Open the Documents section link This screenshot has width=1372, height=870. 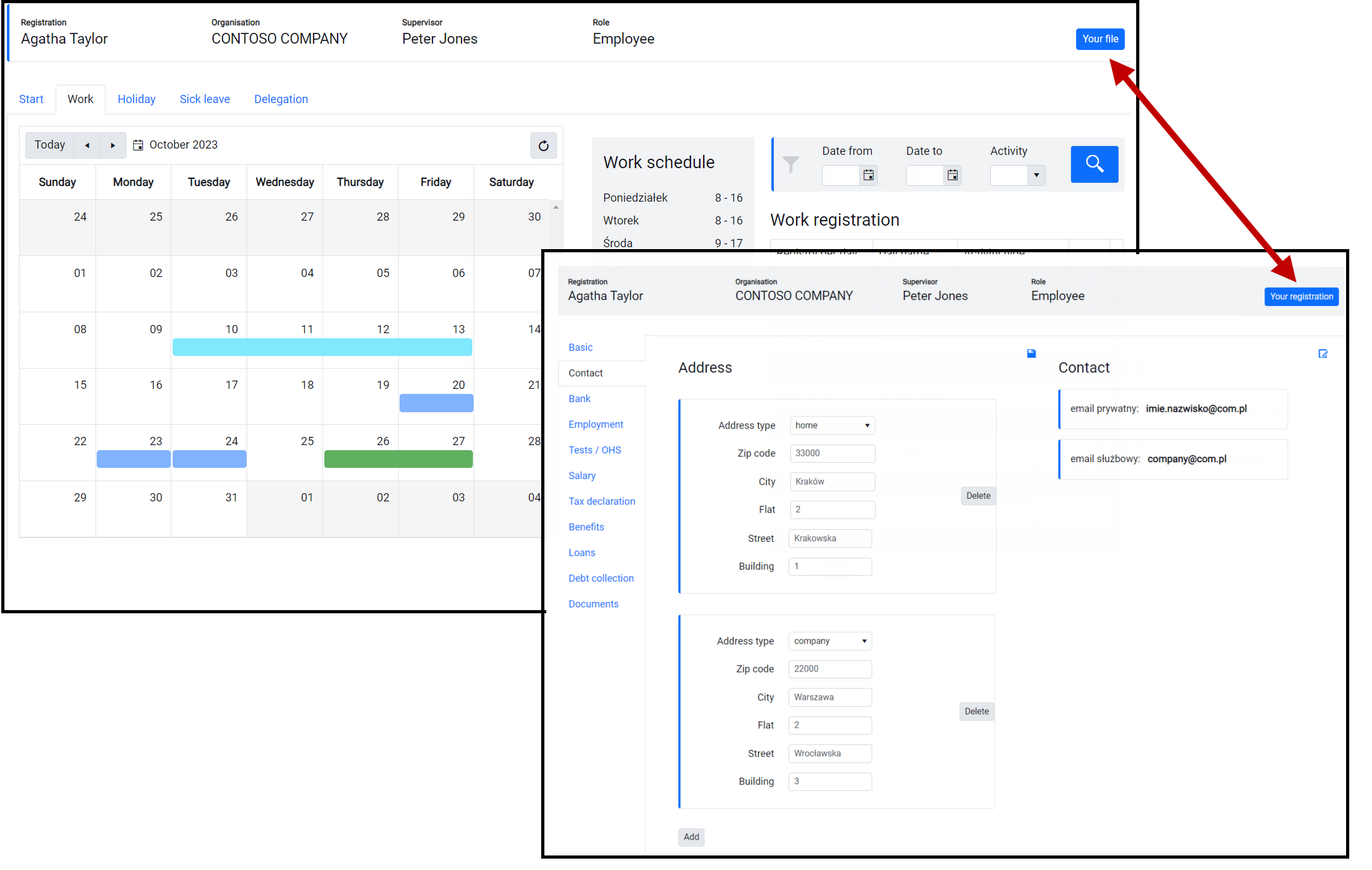point(593,604)
